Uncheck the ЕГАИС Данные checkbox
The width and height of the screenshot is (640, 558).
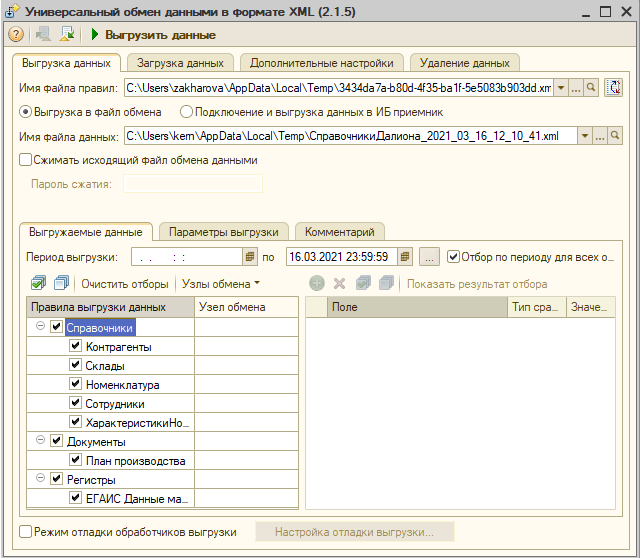tap(75, 498)
